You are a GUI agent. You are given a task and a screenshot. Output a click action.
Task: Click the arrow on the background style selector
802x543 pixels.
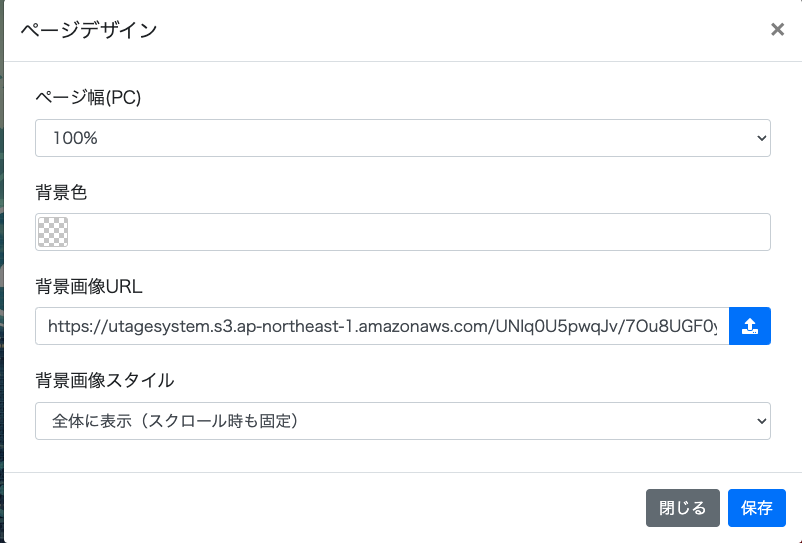761,421
